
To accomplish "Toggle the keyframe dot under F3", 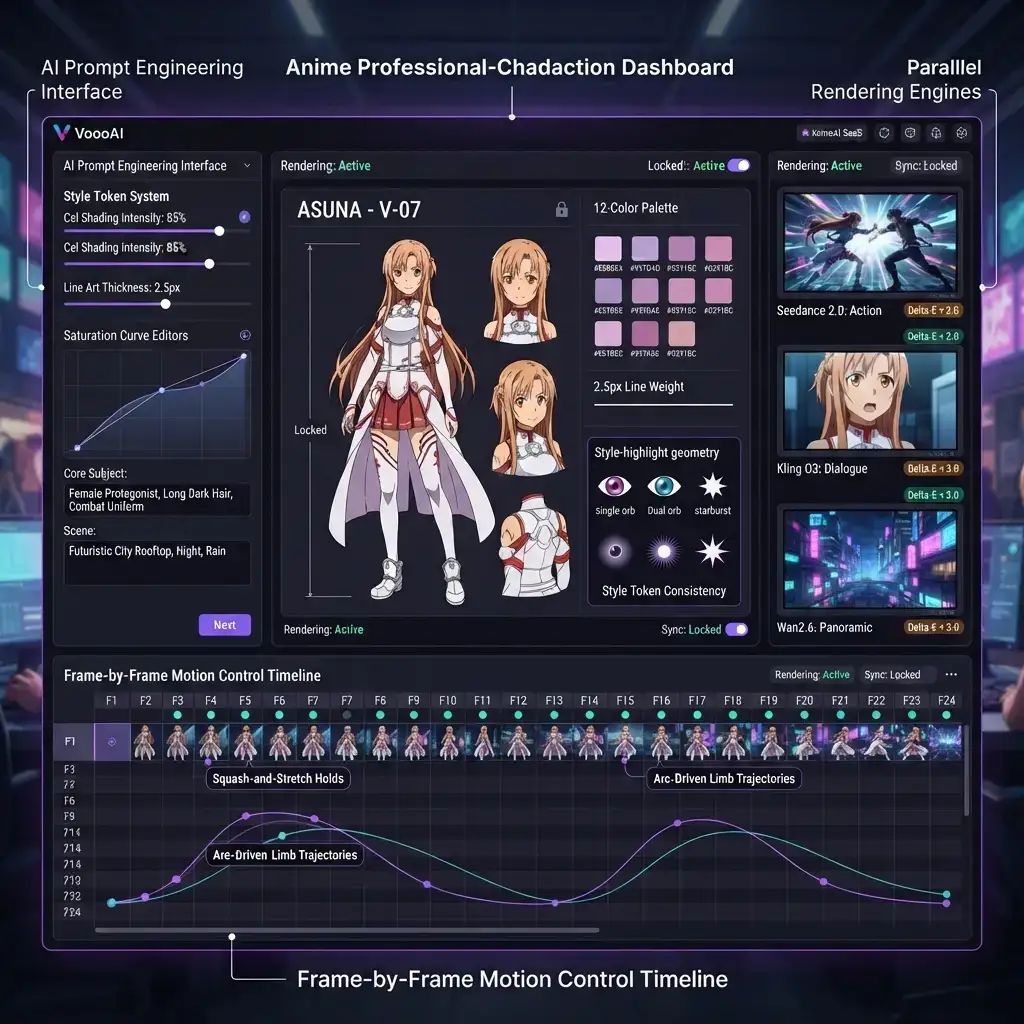I will tap(178, 715).
